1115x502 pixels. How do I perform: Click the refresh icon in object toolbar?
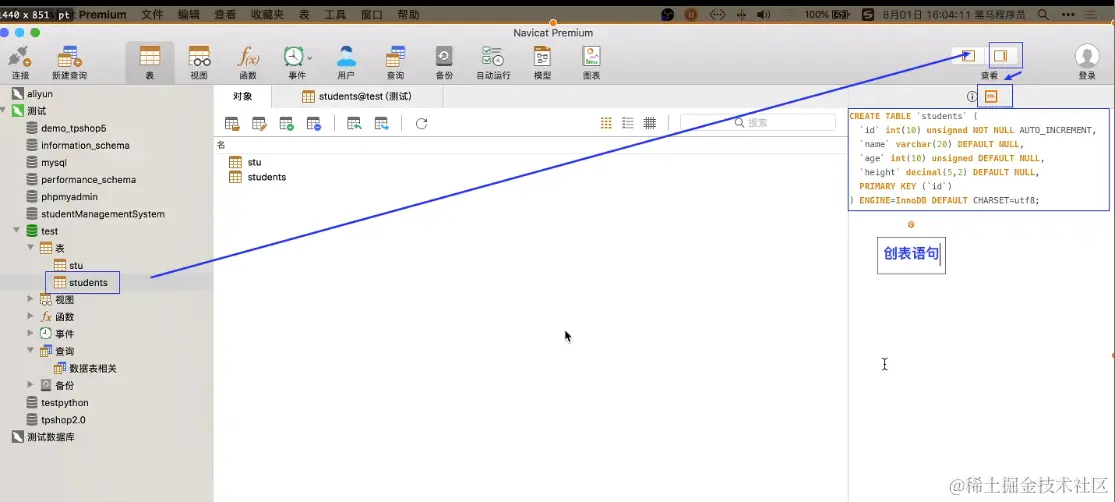tap(421, 124)
